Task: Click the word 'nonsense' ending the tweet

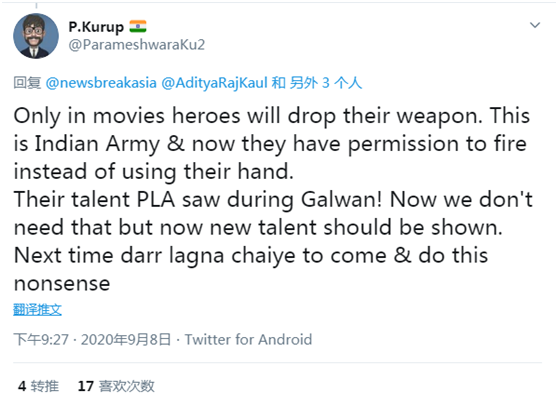Action: click(x=62, y=284)
